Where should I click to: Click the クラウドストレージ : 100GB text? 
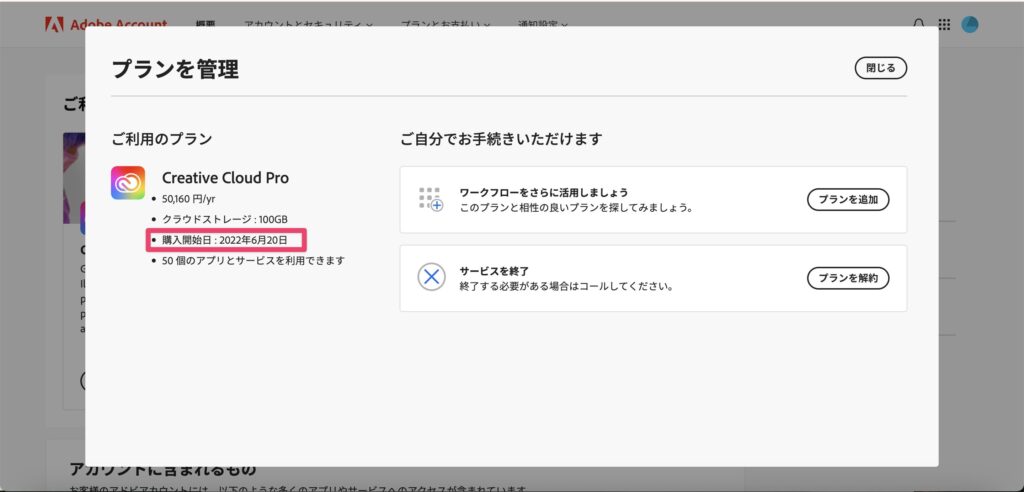[x=225, y=220]
